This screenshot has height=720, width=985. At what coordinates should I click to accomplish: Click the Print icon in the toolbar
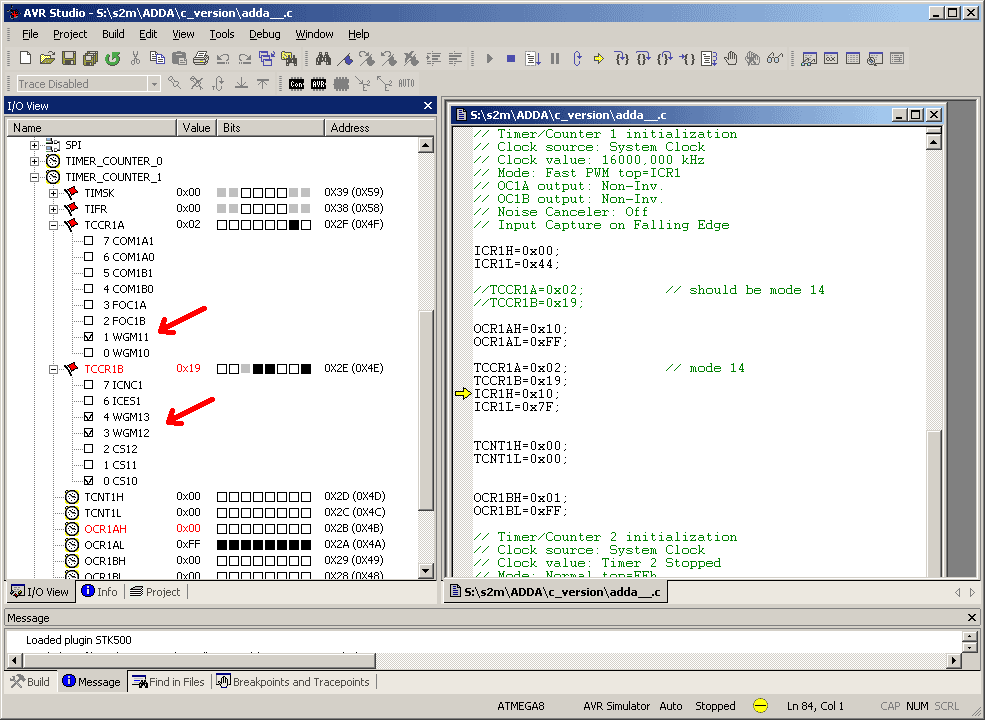coord(200,58)
